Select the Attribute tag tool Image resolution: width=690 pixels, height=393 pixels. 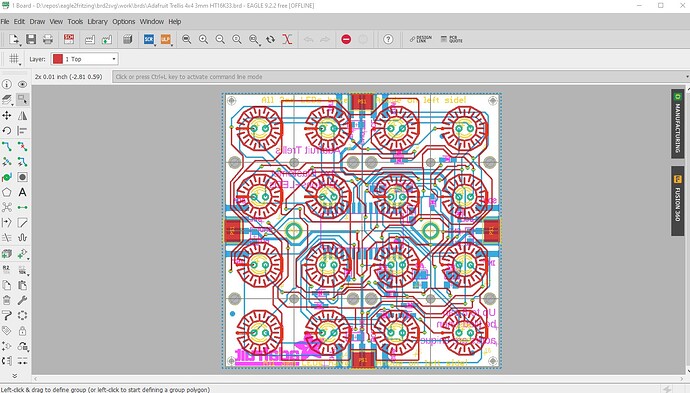[x=7, y=331]
